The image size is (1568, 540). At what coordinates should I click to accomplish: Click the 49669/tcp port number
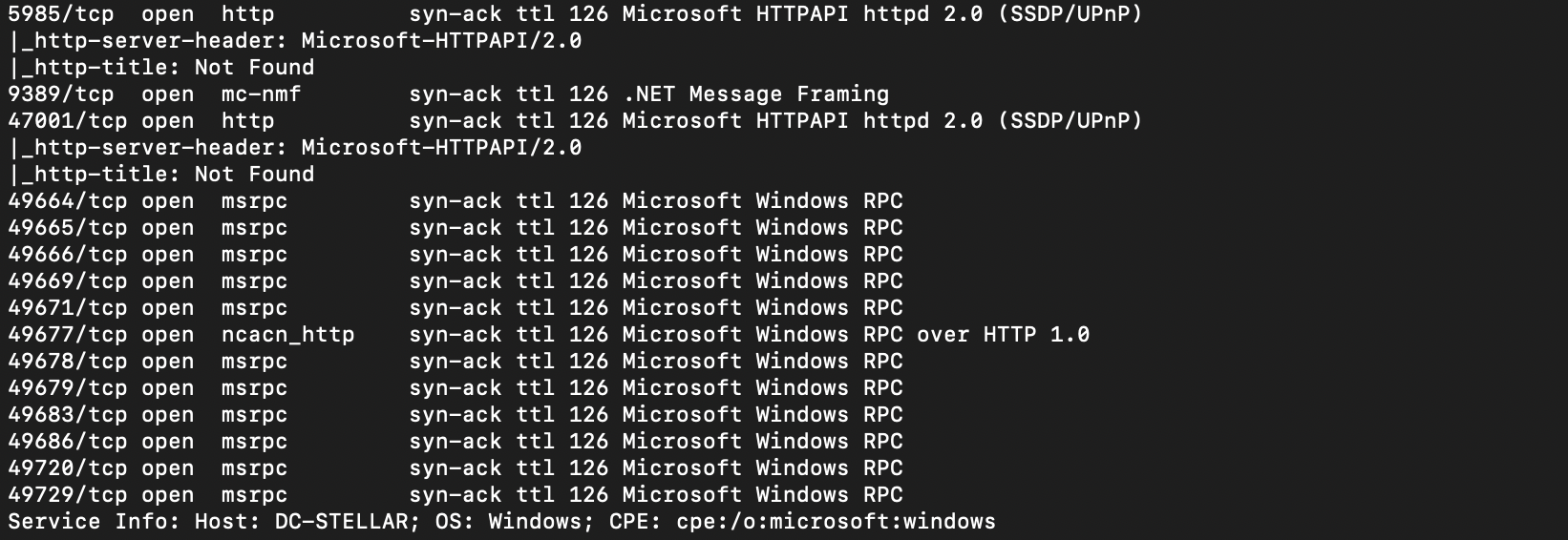coord(67,281)
